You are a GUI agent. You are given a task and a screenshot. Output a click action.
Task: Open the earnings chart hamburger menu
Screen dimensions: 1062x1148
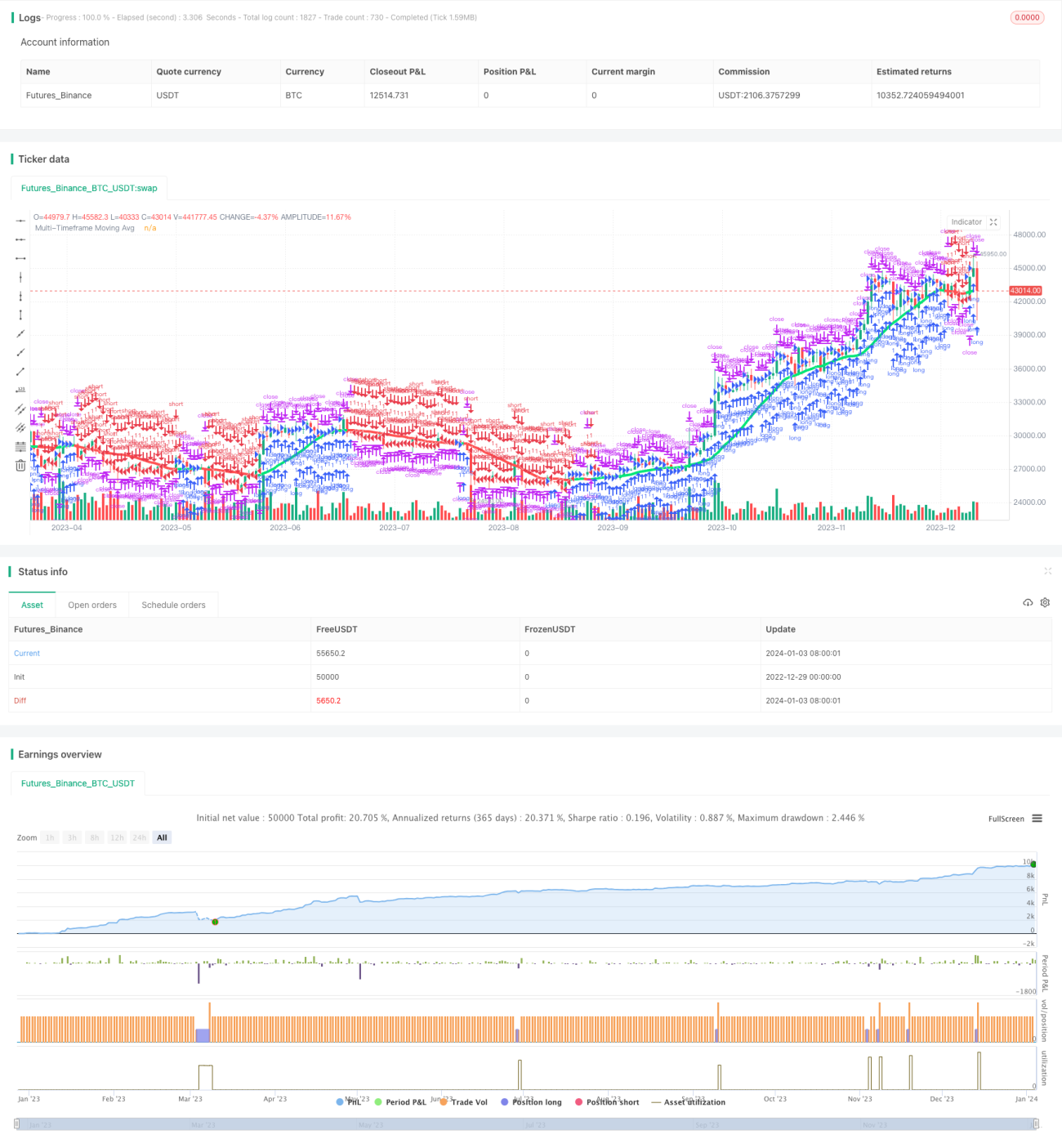1037,818
